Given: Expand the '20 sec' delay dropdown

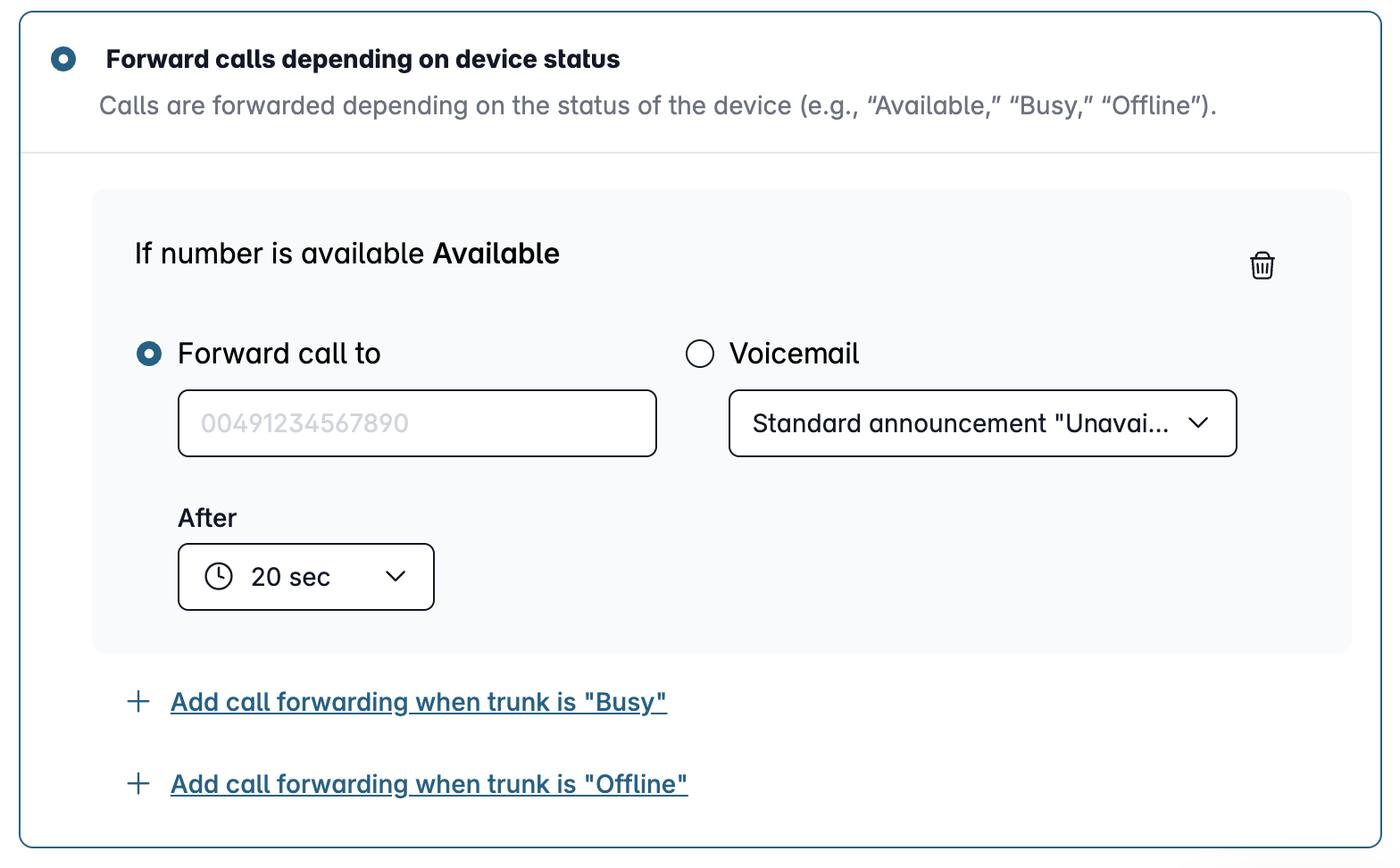Looking at the screenshot, I should click(306, 577).
